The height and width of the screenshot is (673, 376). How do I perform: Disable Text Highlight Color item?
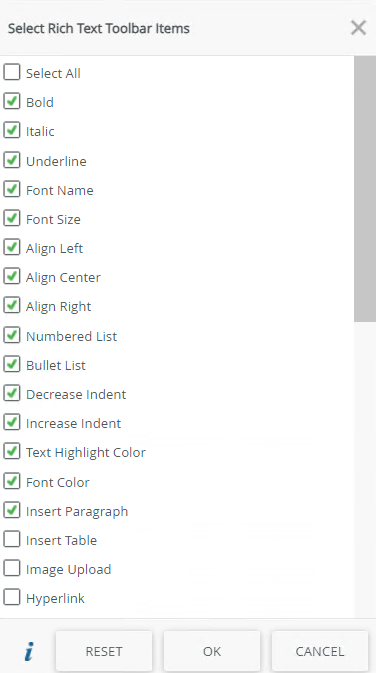[12, 452]
